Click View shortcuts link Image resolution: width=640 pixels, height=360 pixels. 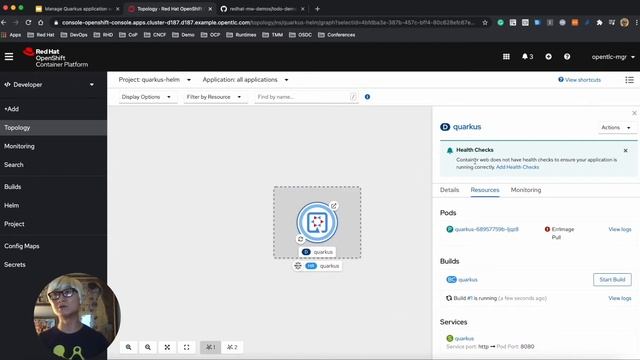click(579, 80)
